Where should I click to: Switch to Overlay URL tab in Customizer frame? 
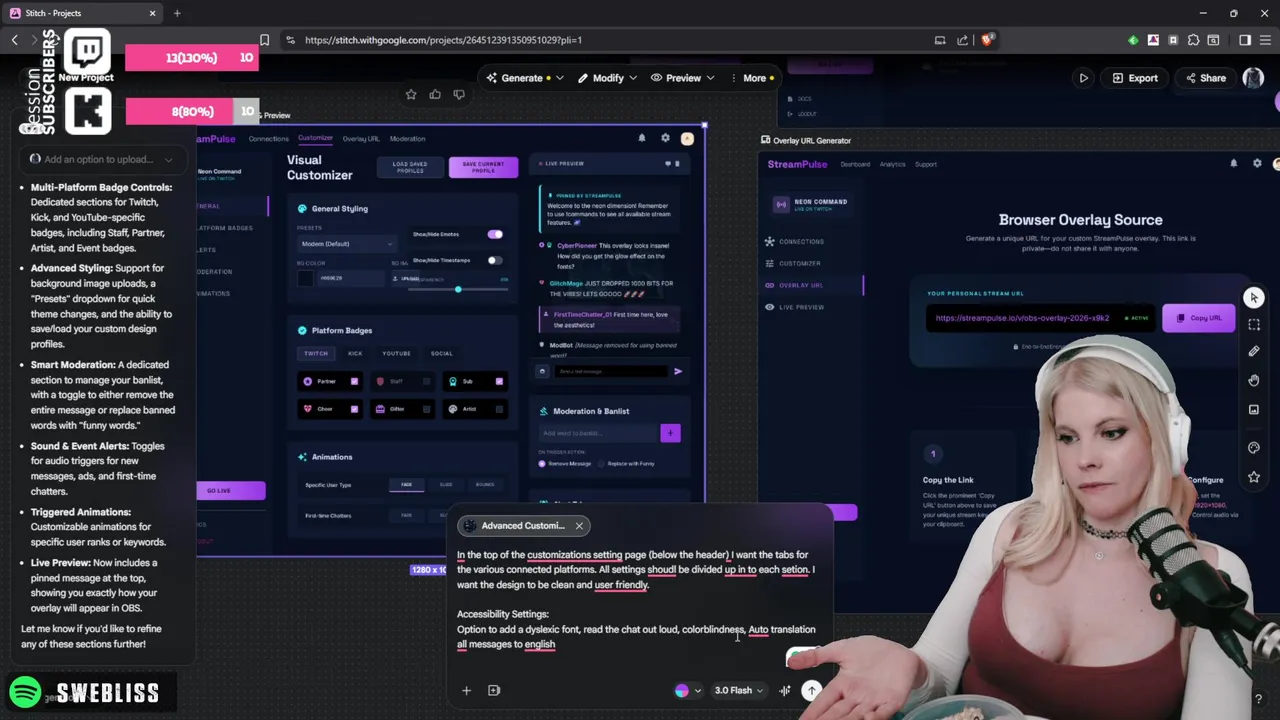click(x=361, y=138)
